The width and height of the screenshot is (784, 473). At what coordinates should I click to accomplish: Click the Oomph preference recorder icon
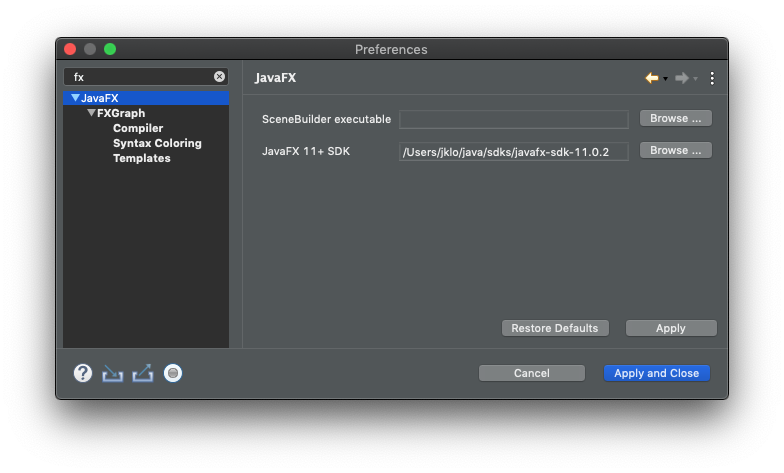coord(173,373)
